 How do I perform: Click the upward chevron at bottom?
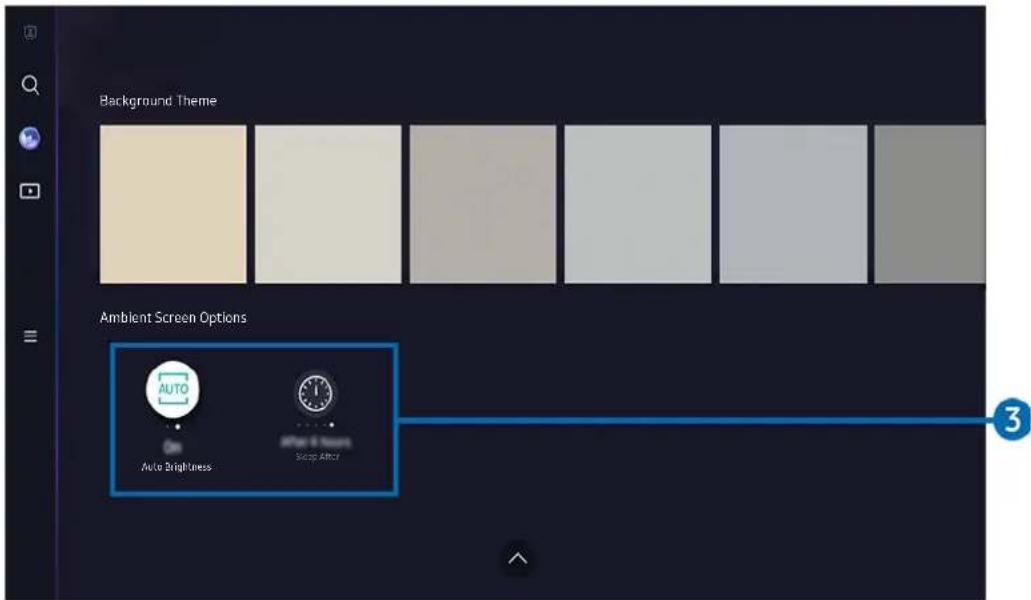[x=517, y=559]
